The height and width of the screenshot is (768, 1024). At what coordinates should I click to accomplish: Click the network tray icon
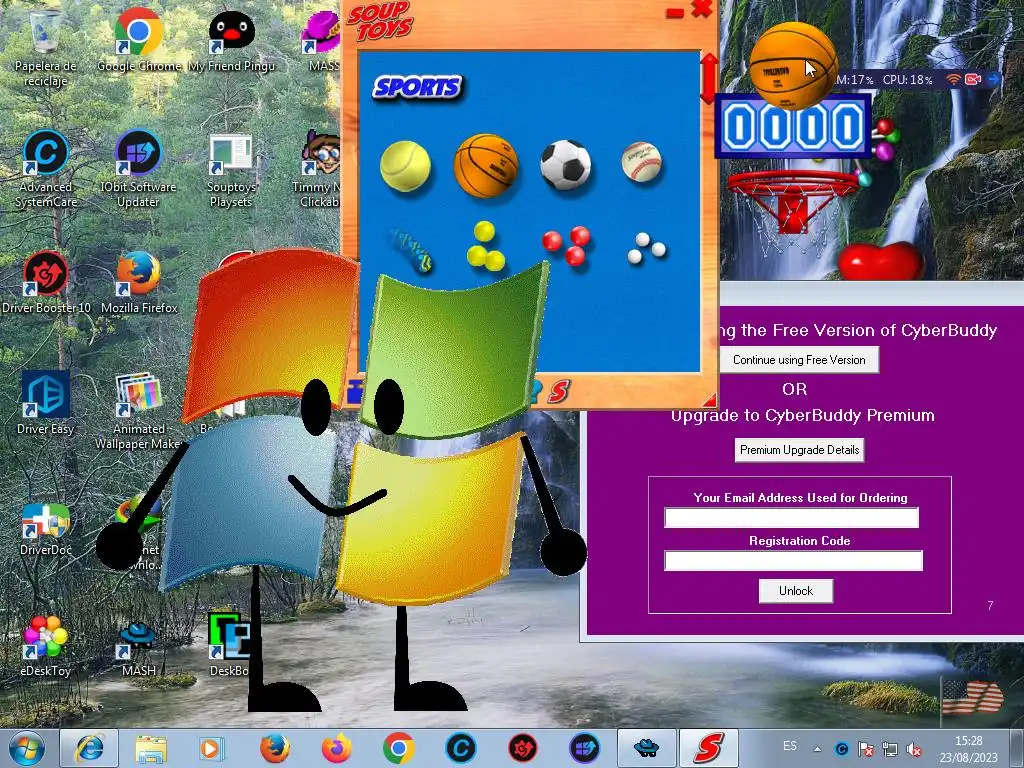[890, 750]
